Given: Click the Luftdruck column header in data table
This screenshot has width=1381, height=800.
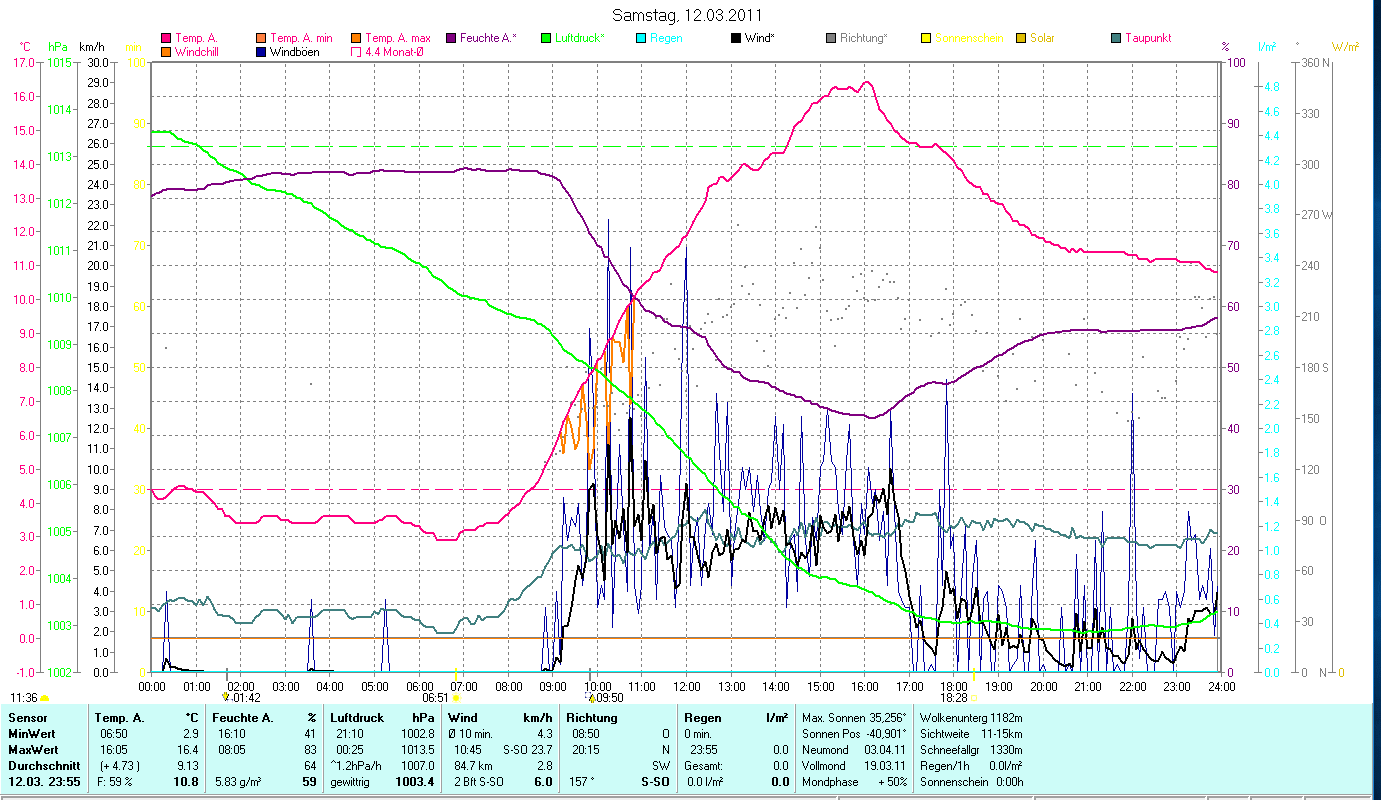Looking at the screenshot, I should click(x=355, y=718).
